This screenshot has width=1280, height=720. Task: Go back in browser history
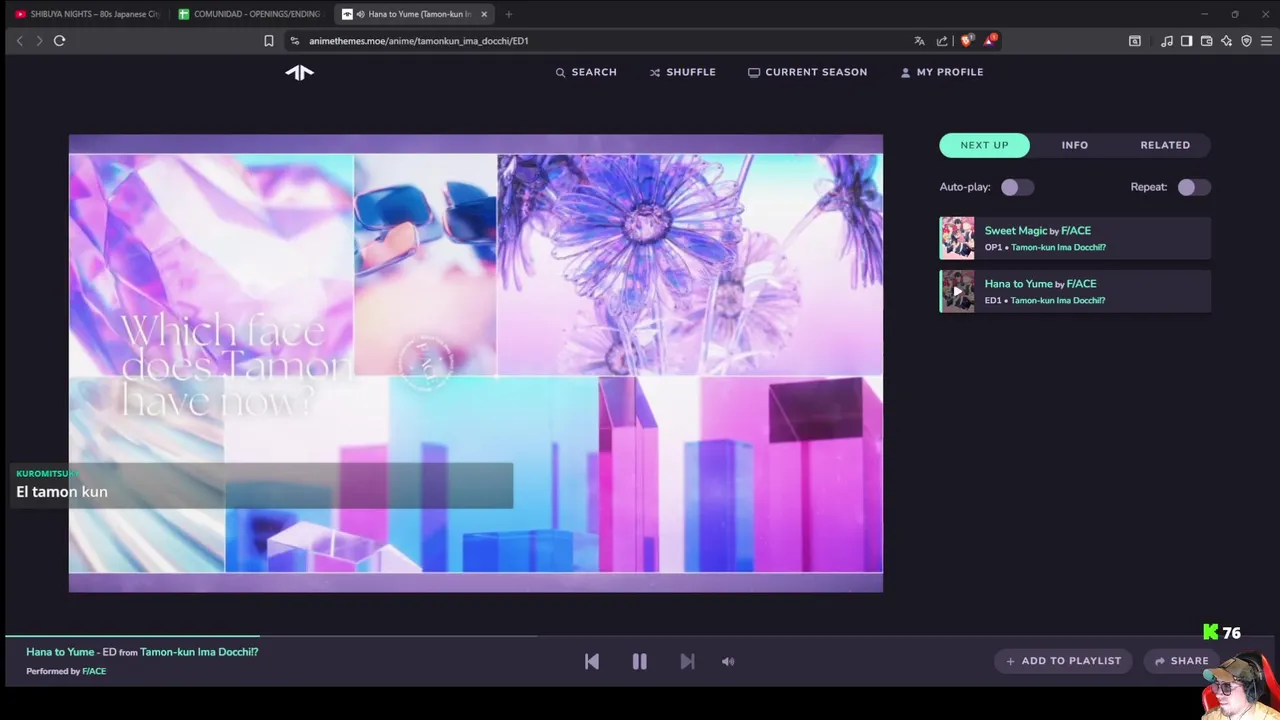click(x=19, y=41)
